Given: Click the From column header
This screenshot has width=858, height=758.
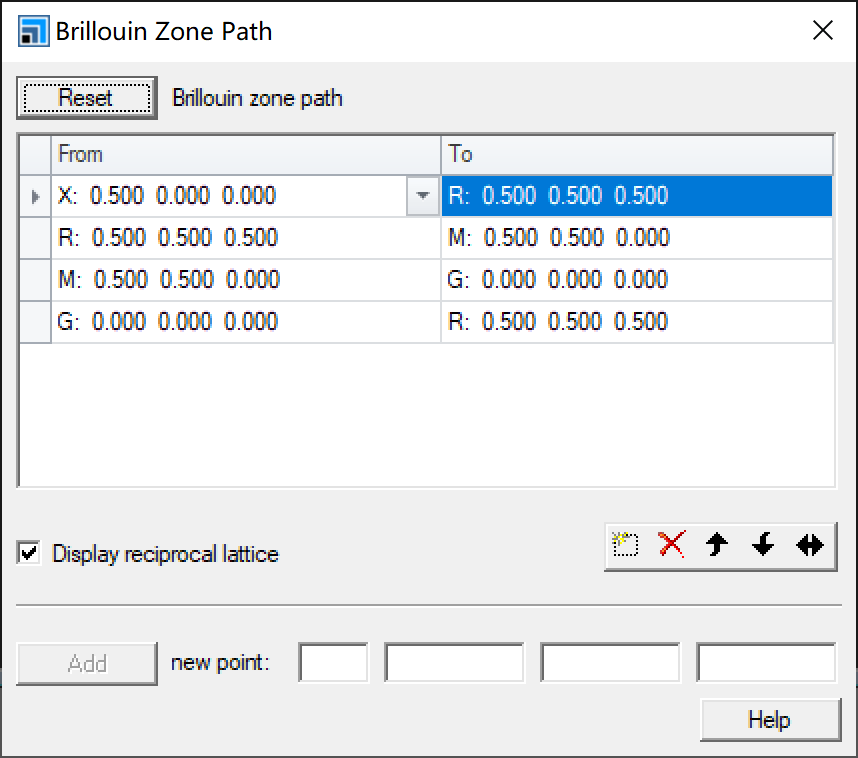Looking at the screenshot, I should click(x=245, y=154).
